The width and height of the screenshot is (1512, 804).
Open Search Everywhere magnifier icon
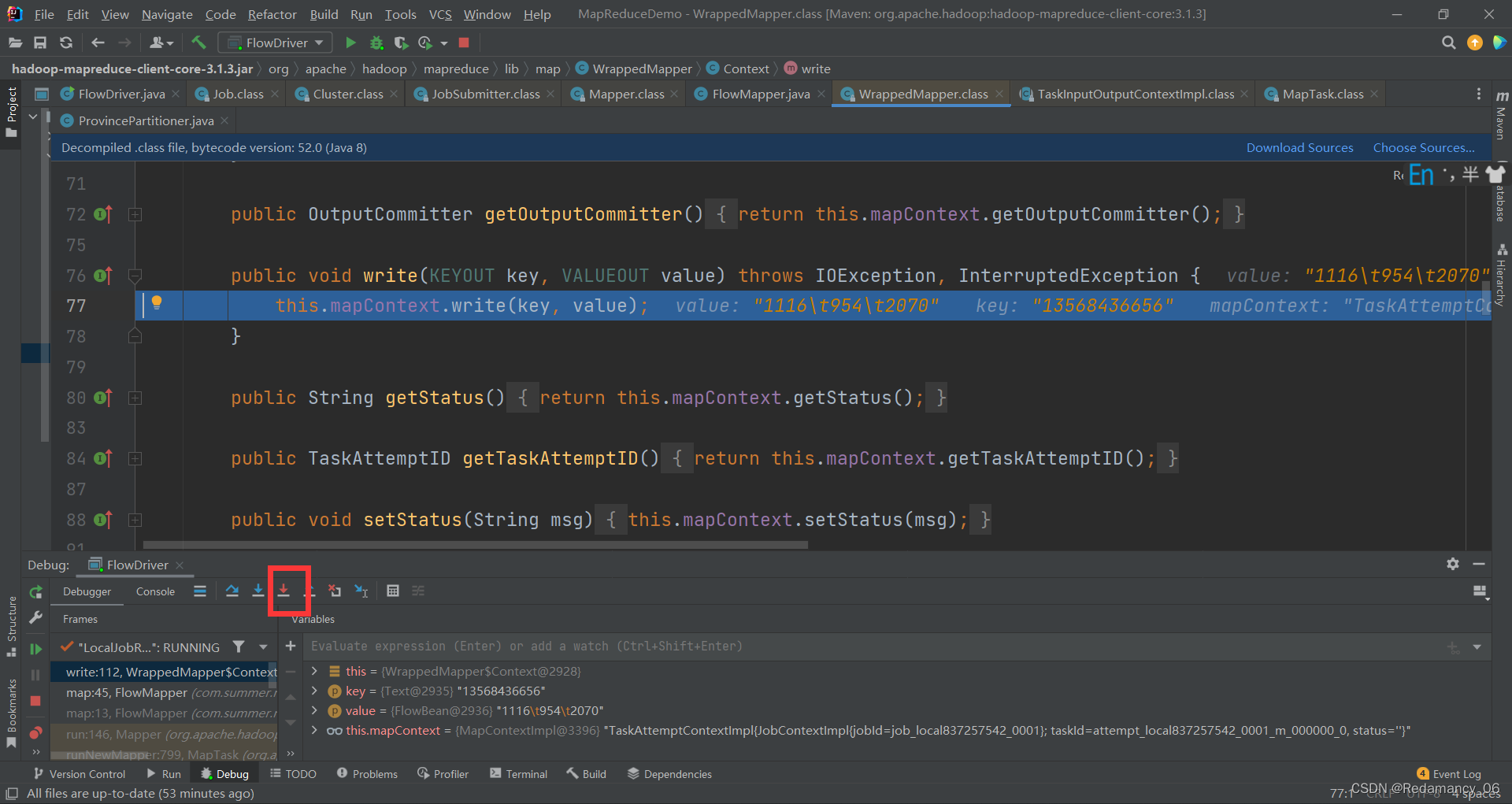click(1448, 43)
